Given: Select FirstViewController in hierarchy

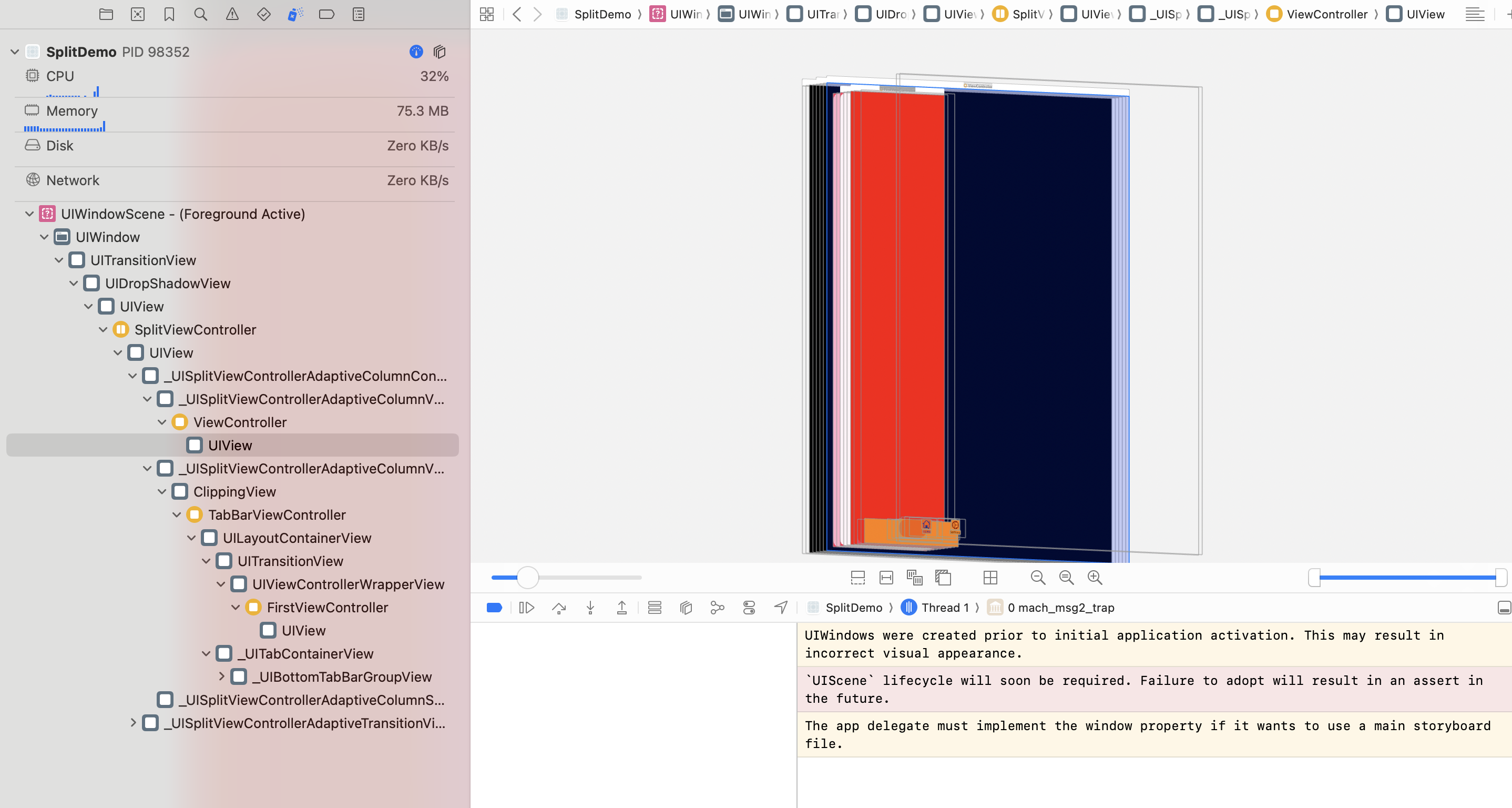Looking at the screenshot, I should point(327,608).
